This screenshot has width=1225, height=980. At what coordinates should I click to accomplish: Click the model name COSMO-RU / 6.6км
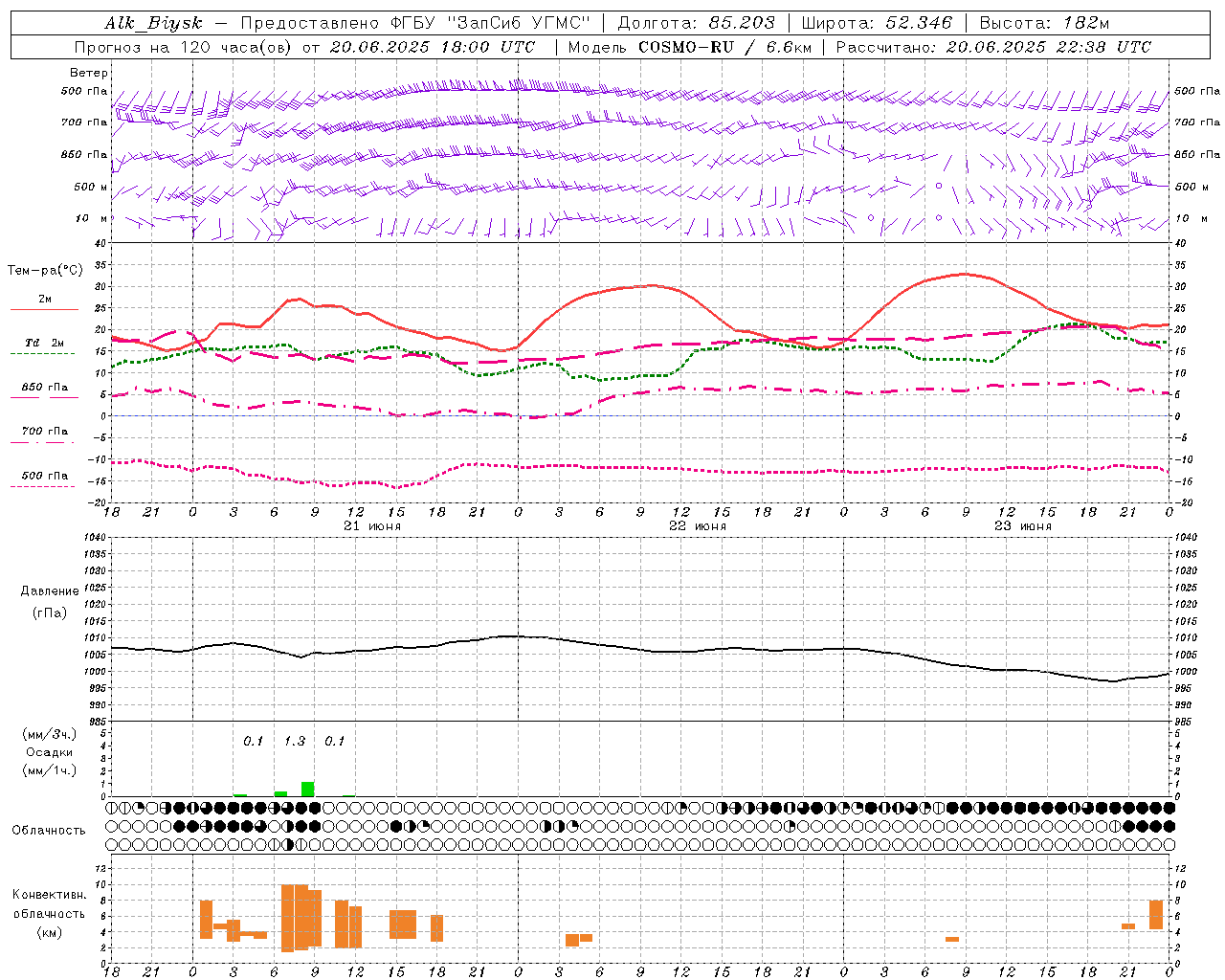724,47
